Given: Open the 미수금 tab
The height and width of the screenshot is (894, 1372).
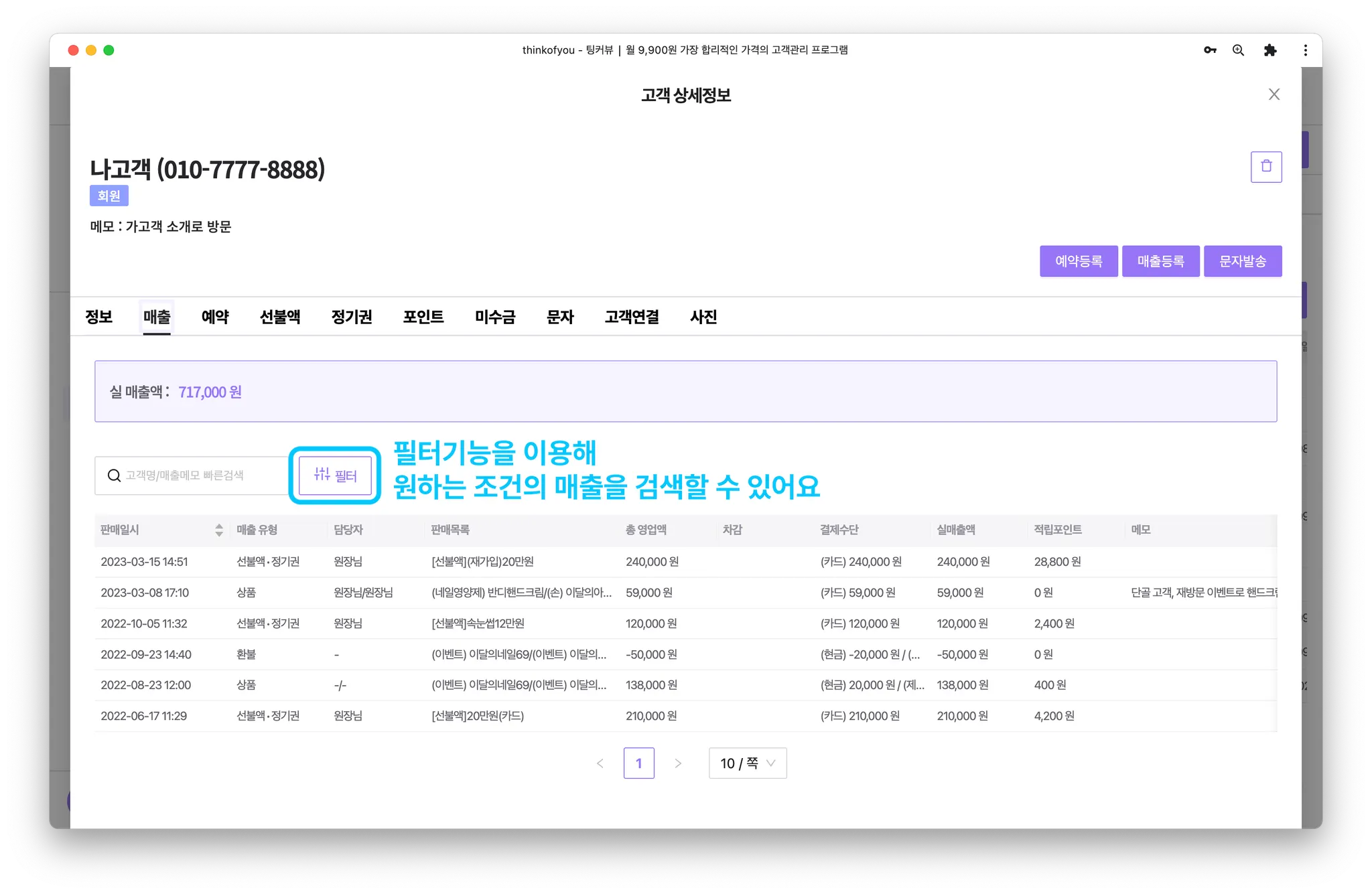Looking at the screenshot, I should point(494,317).
